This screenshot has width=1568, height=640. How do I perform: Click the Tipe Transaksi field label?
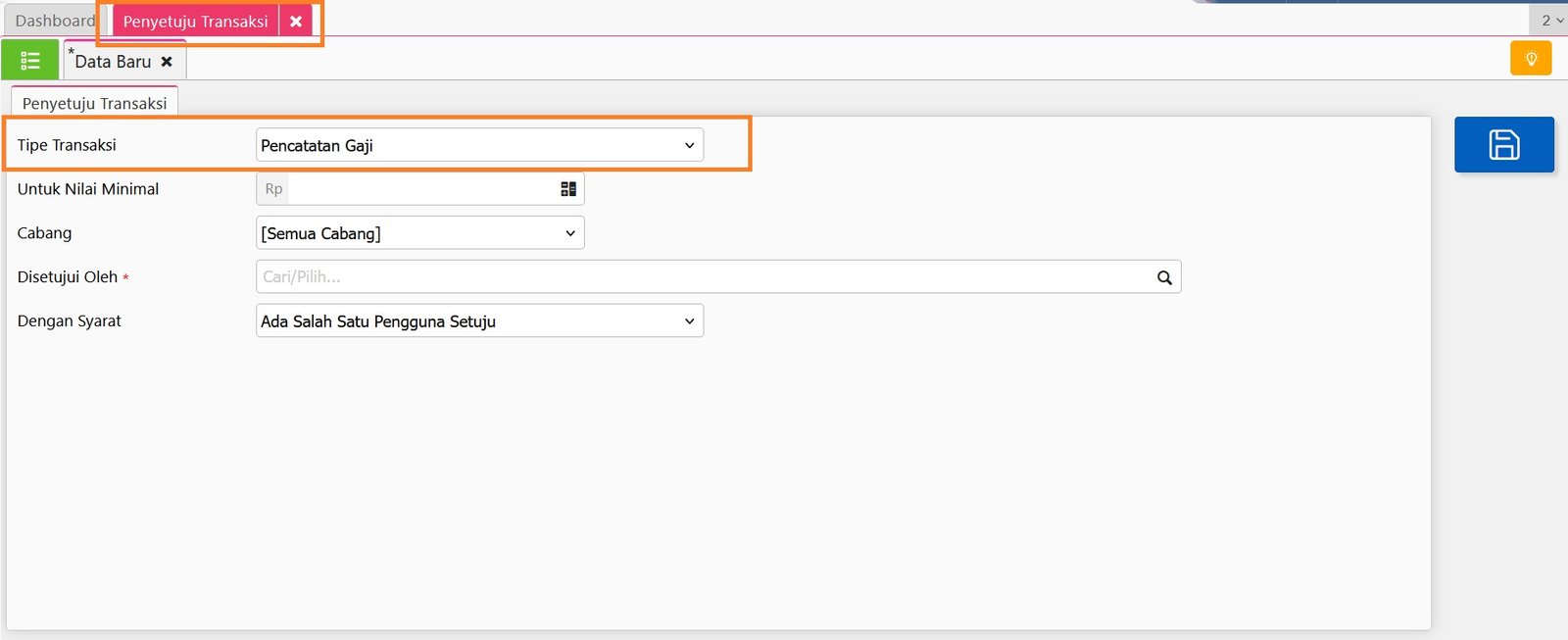[67, 145]
